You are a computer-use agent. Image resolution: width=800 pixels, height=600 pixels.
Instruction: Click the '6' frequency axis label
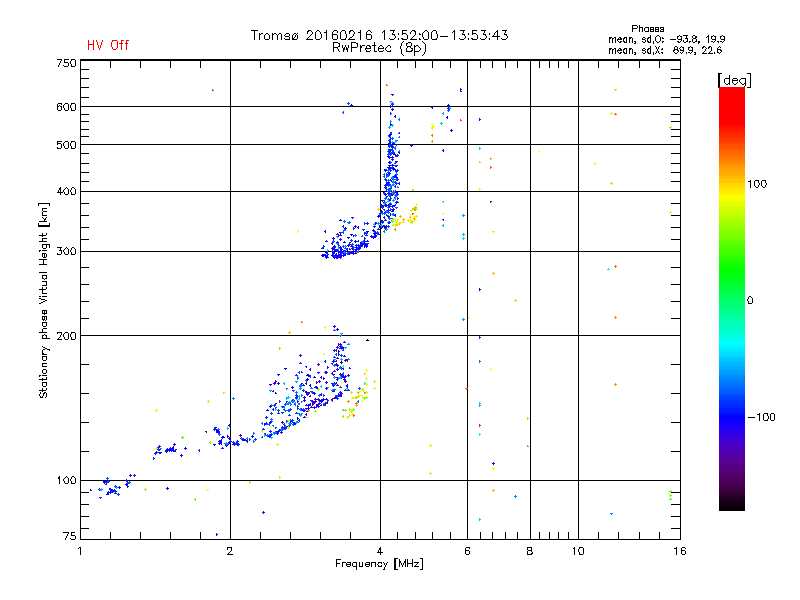point(467,551)
